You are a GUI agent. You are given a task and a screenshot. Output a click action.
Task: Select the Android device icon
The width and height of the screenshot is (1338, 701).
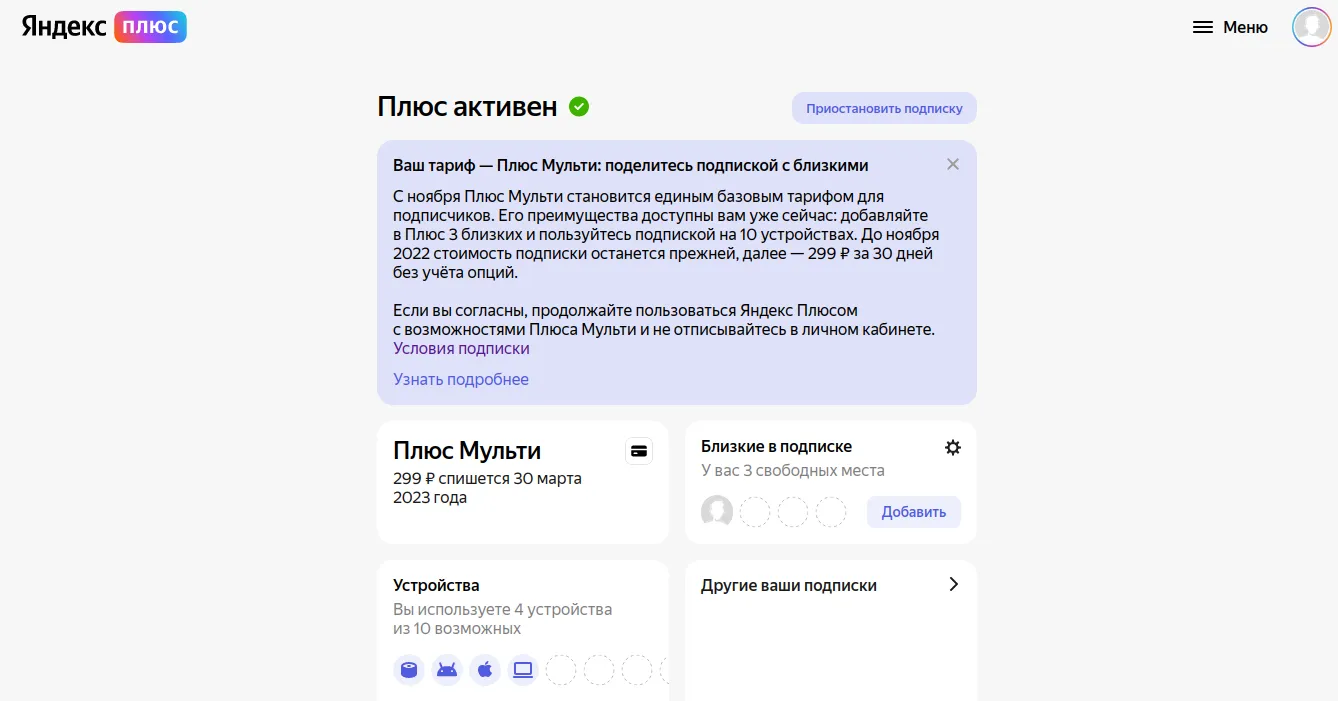tap(447, 670)
